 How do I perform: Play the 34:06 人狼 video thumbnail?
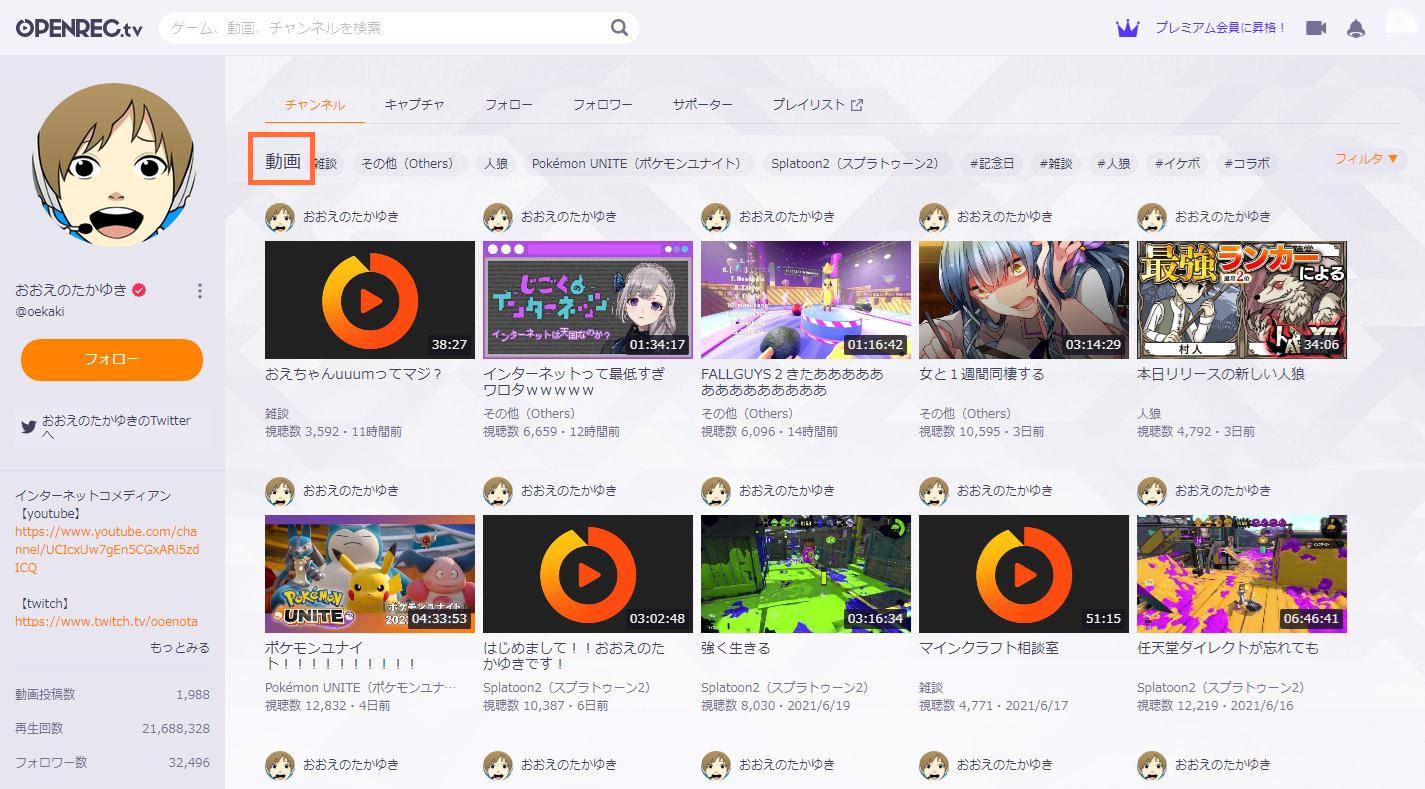[x=1242, y=299]
